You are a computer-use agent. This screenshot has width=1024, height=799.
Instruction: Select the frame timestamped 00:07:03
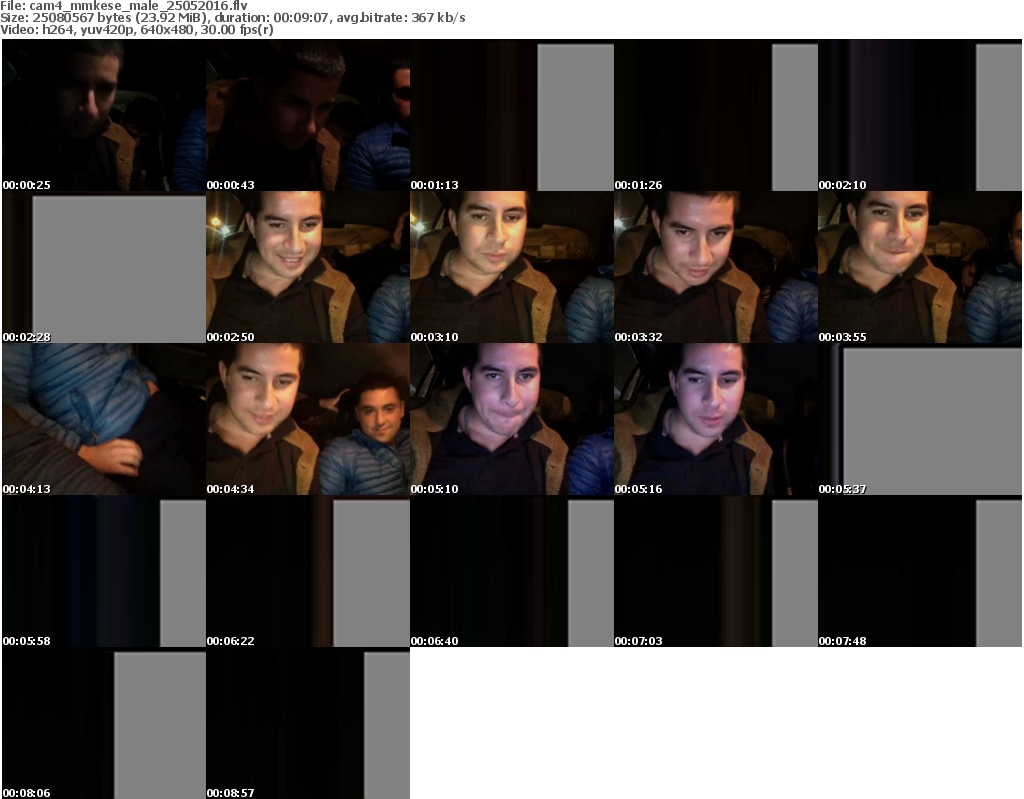(x=716, y=571)
